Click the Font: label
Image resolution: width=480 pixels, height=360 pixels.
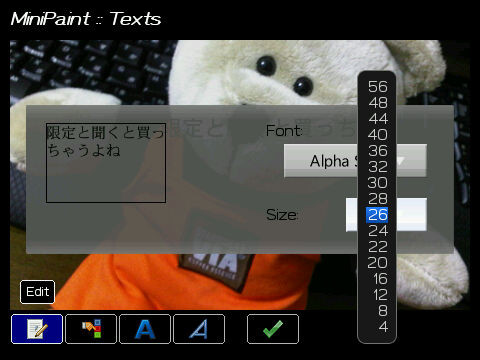284,130
